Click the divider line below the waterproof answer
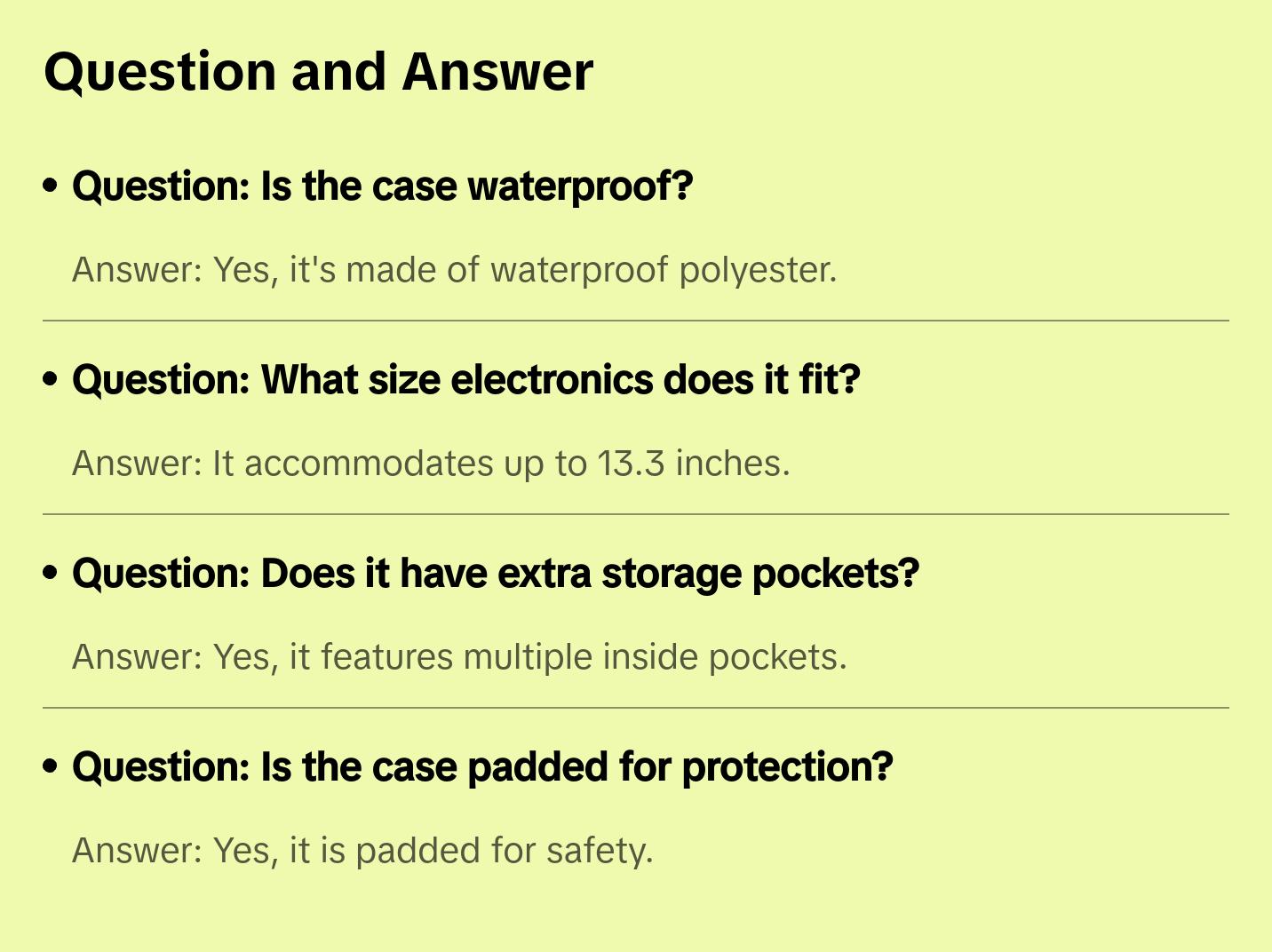Image resolution: width=1272 pixels, height=952 pixels. pos(636,321)
